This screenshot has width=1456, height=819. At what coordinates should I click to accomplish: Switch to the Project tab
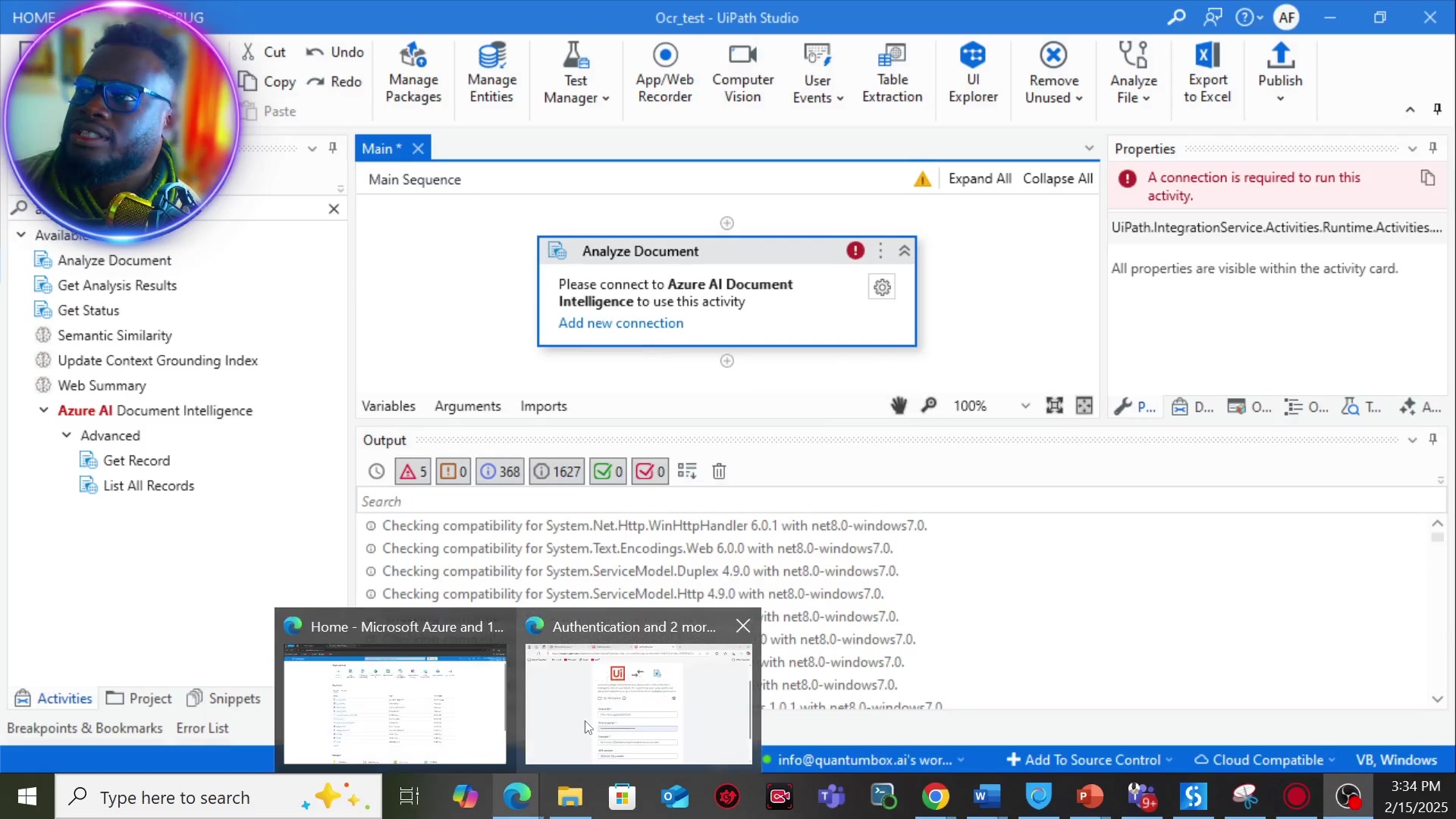pos(139,698)
